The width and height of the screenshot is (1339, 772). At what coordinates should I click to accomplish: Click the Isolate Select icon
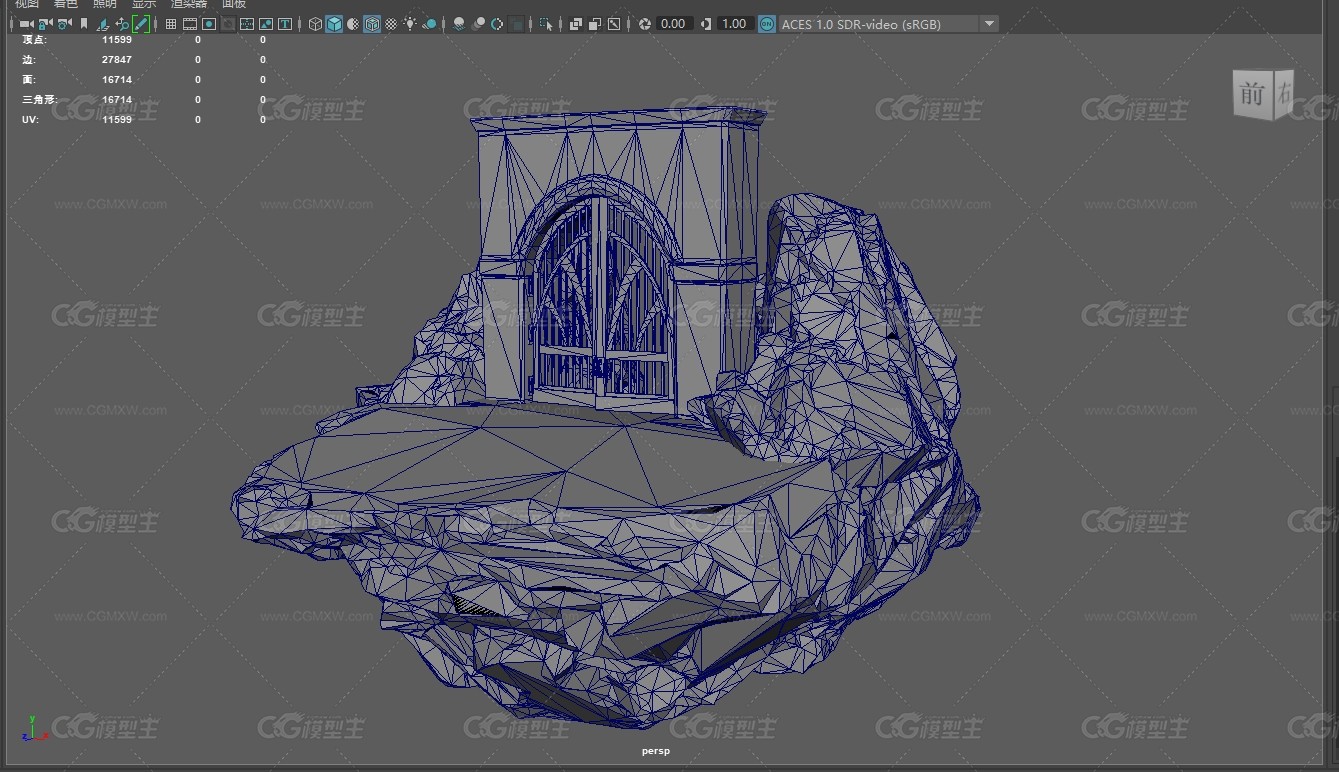[545, 24]
